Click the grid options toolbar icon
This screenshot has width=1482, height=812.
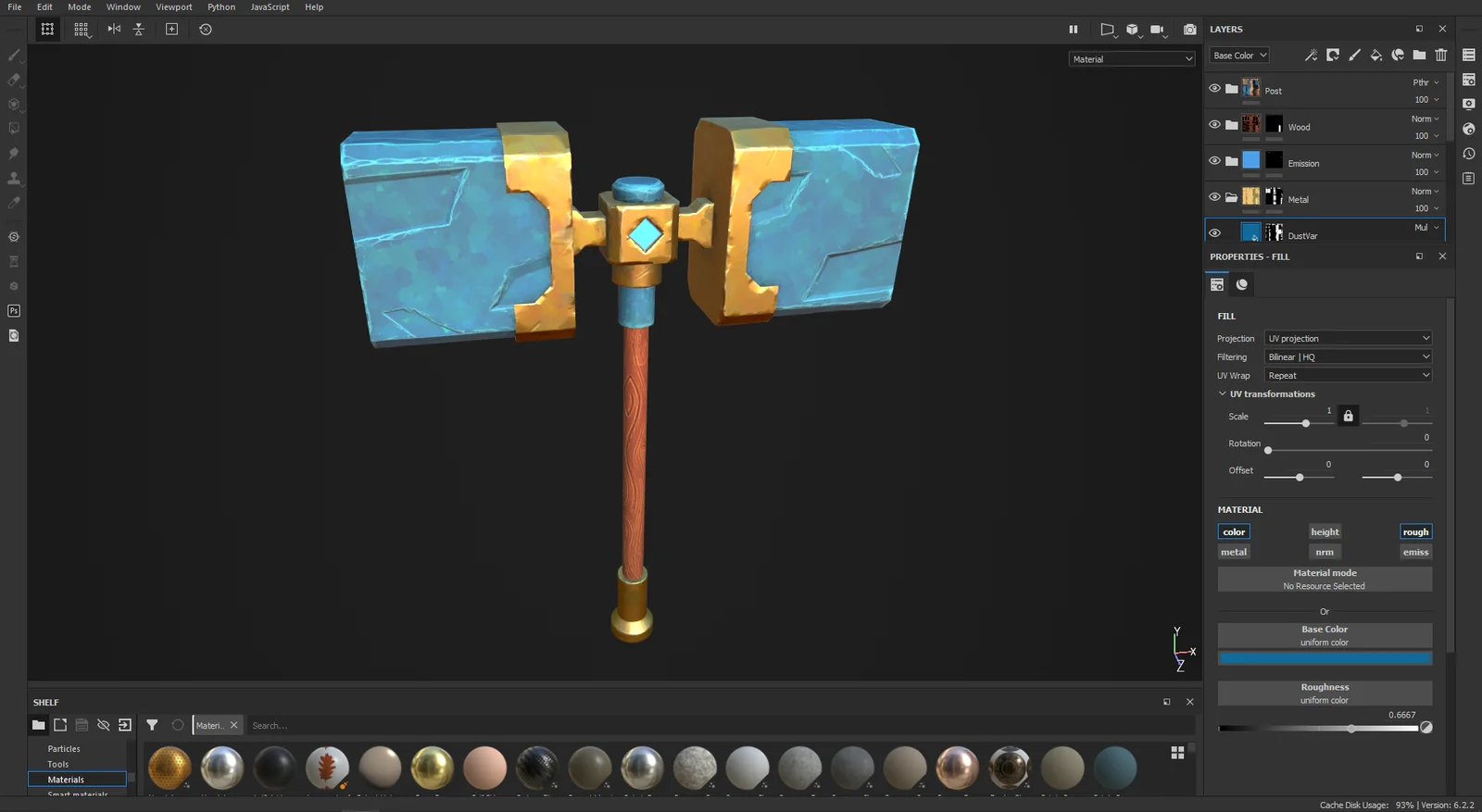click(82, 30)
